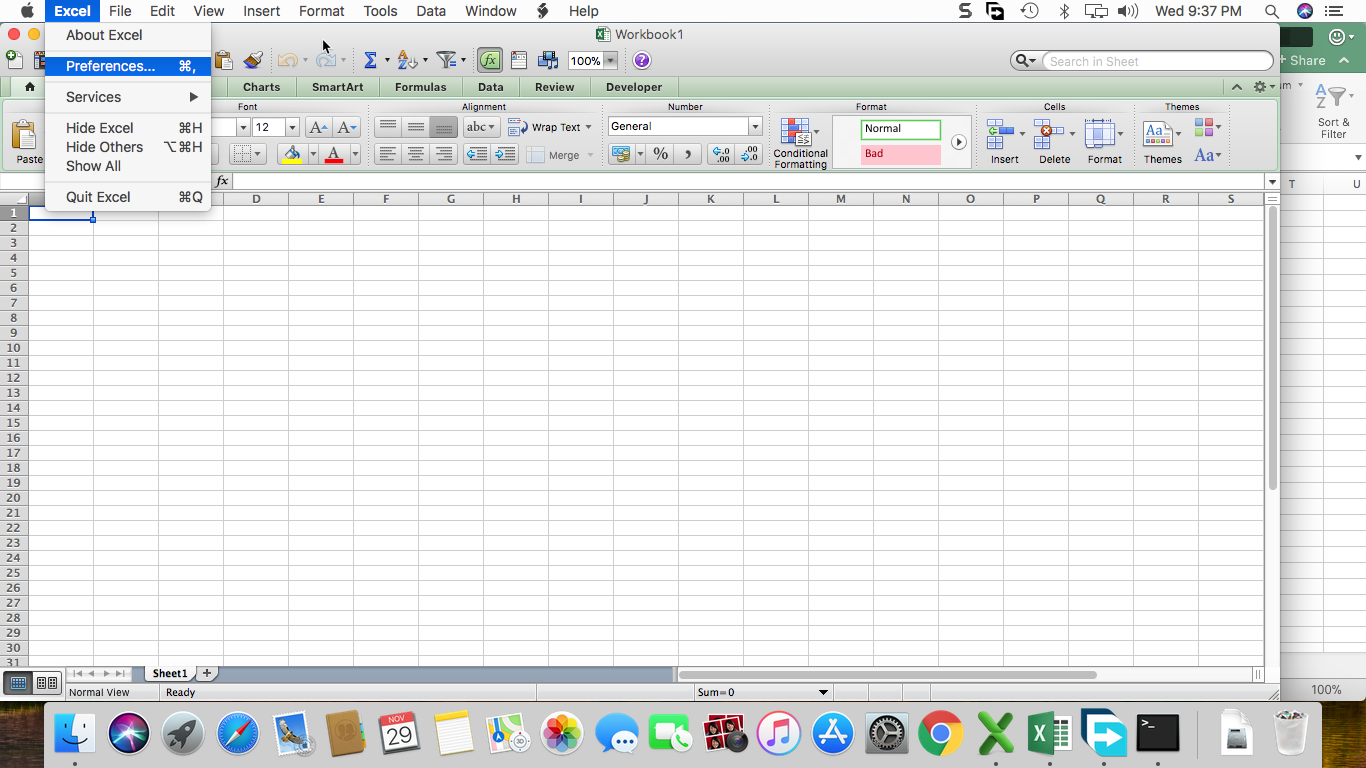Open the font color dropdown arrow
This screenshot has width=1366, height=768.
pyautogui.click(x=355, y=154)
